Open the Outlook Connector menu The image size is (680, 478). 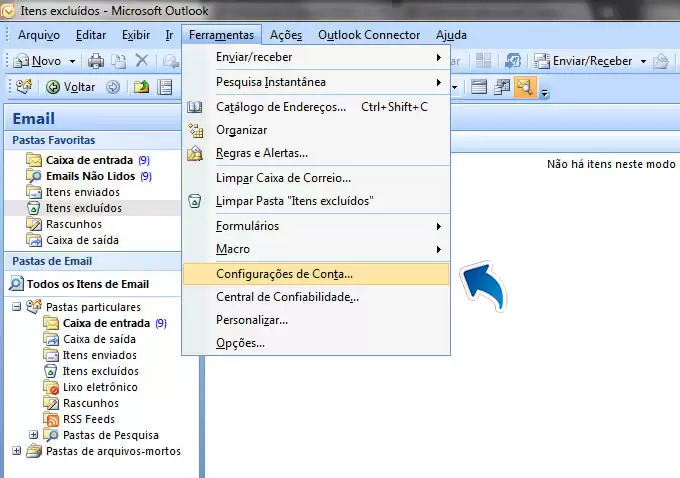coord(369,35)
